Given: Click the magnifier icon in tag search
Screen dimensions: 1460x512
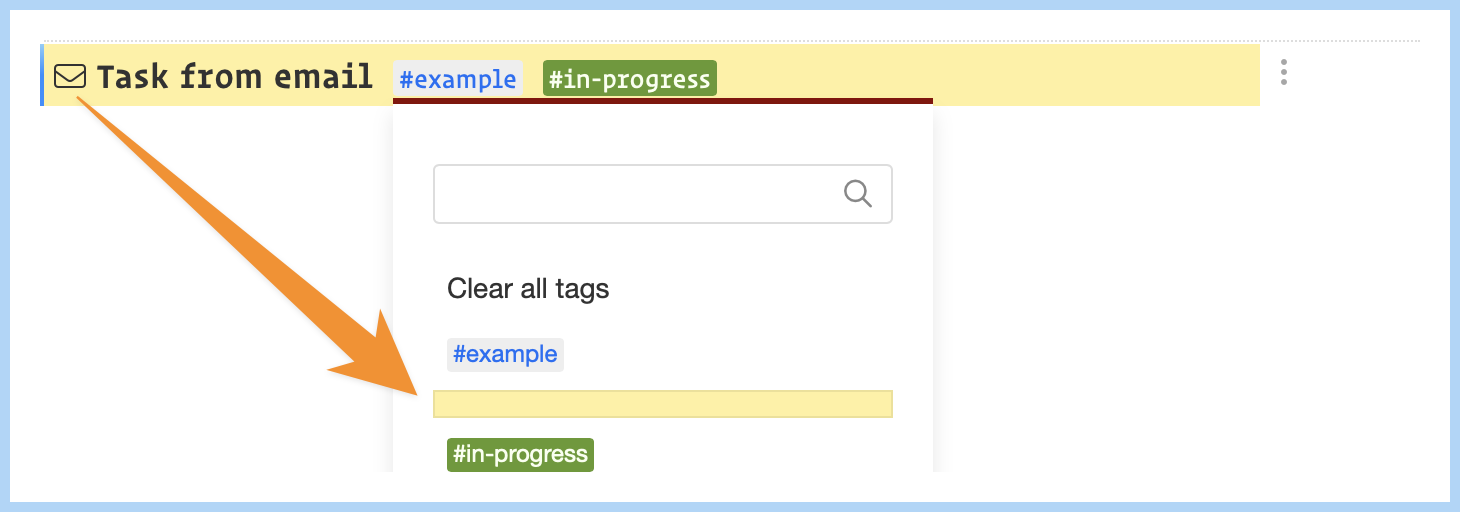Looking at the screenshot, I should click(x=858, y=193).
